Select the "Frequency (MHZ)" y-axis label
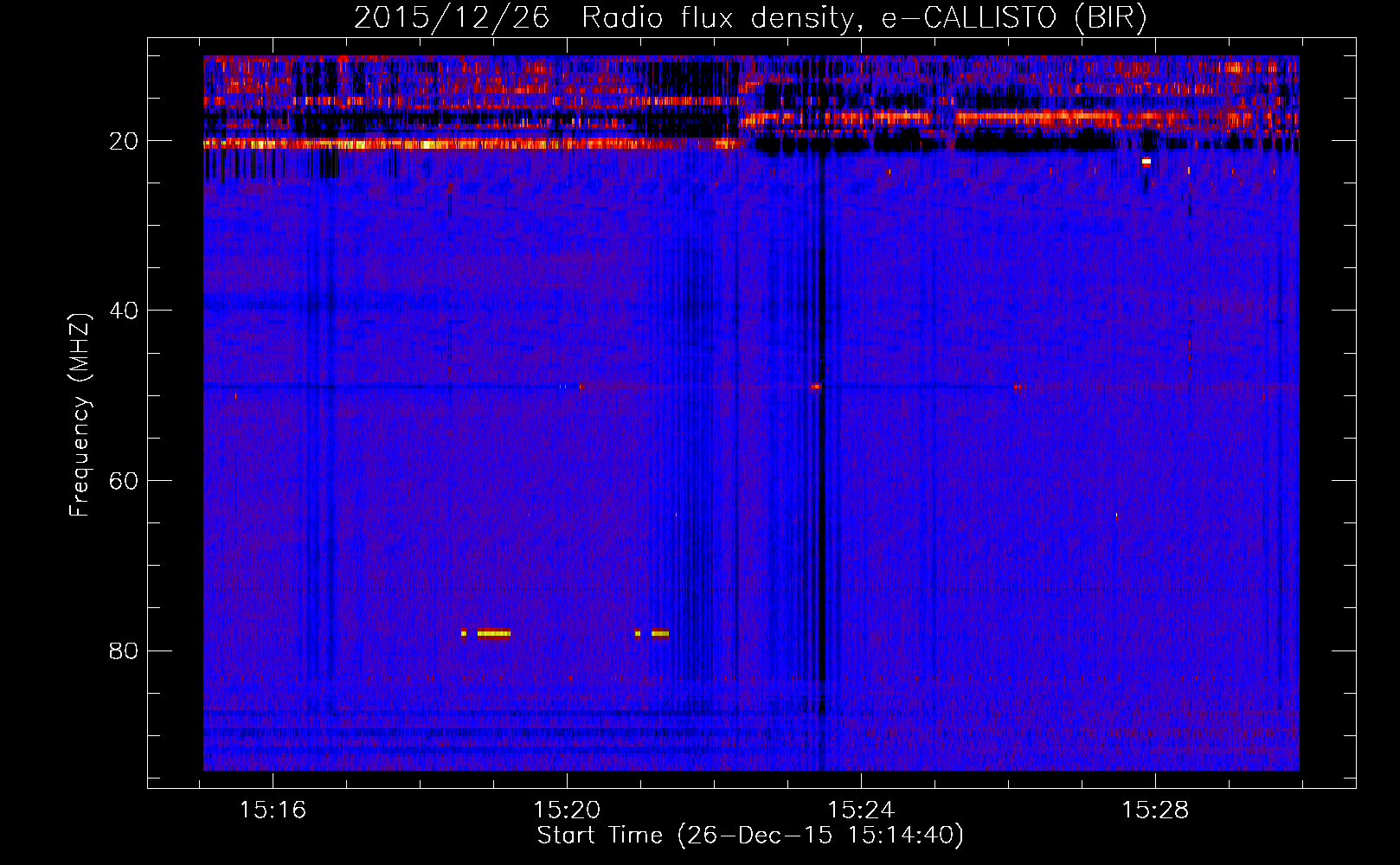This screenshot has height=865, width=1400. point(80,415)
